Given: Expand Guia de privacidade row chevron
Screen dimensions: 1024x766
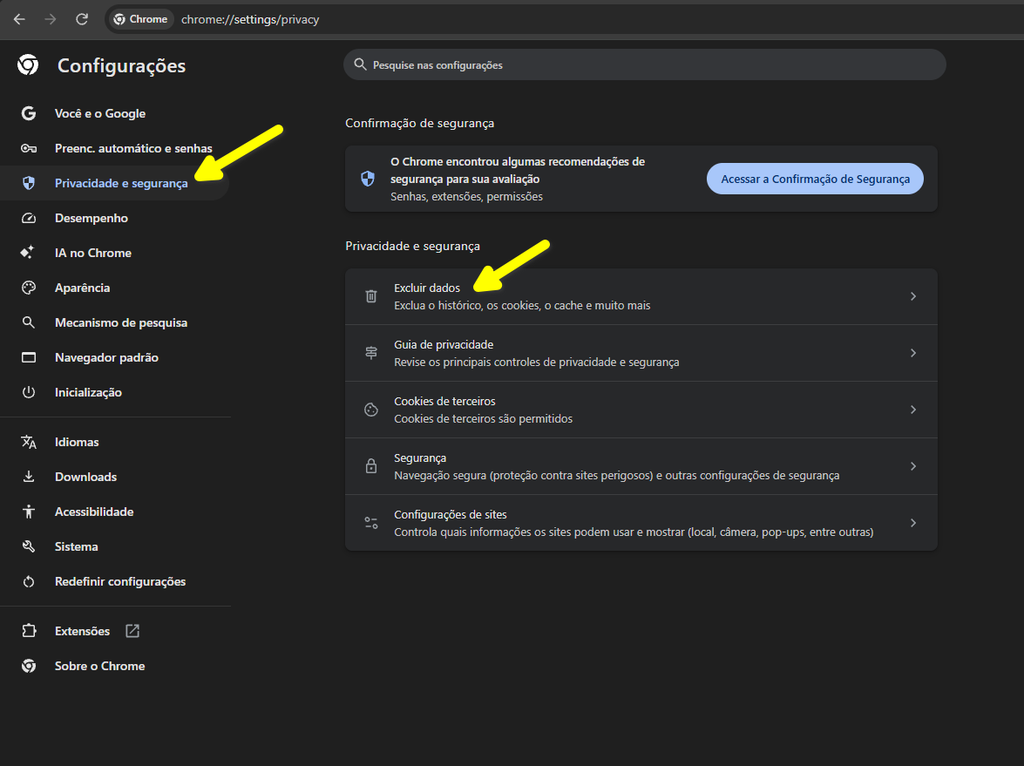Looking at the screenshot, I should tap(913, 353).
